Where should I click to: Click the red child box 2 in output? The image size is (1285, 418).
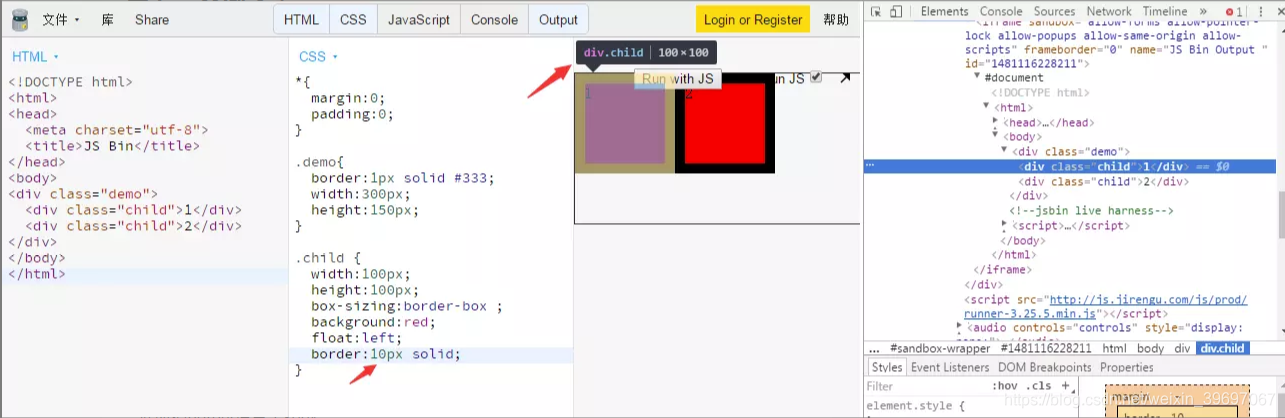(x=725, y=123)
